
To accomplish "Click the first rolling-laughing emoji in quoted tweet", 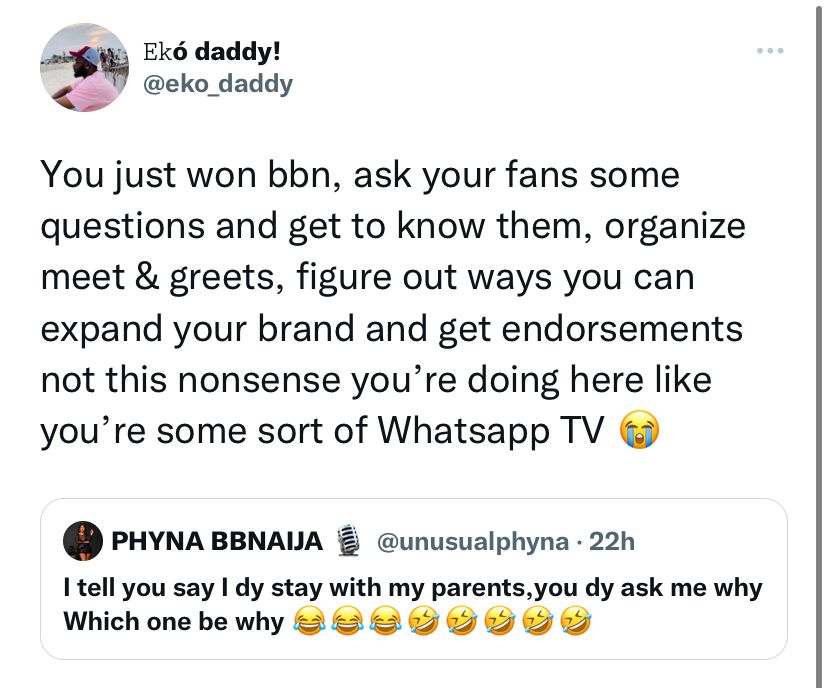I will 423,621.
